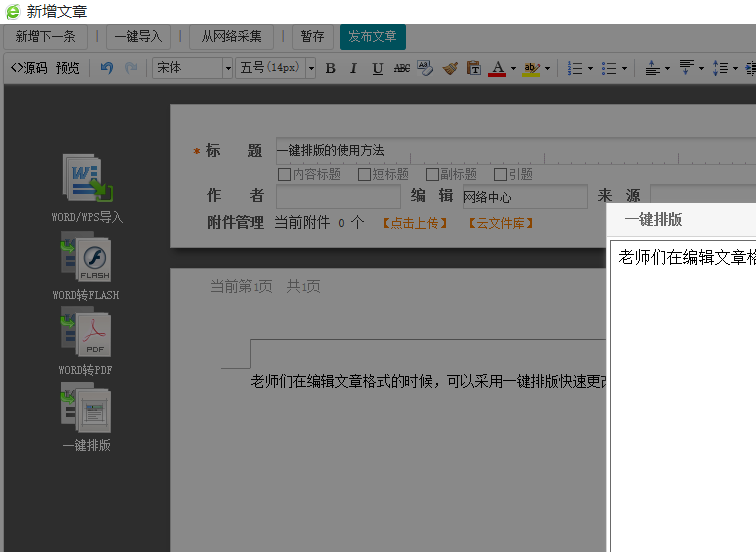This screenshot has width=756, height=552.
Task: Open the 宋体 font family dropdown
Action: click(227, 68)
